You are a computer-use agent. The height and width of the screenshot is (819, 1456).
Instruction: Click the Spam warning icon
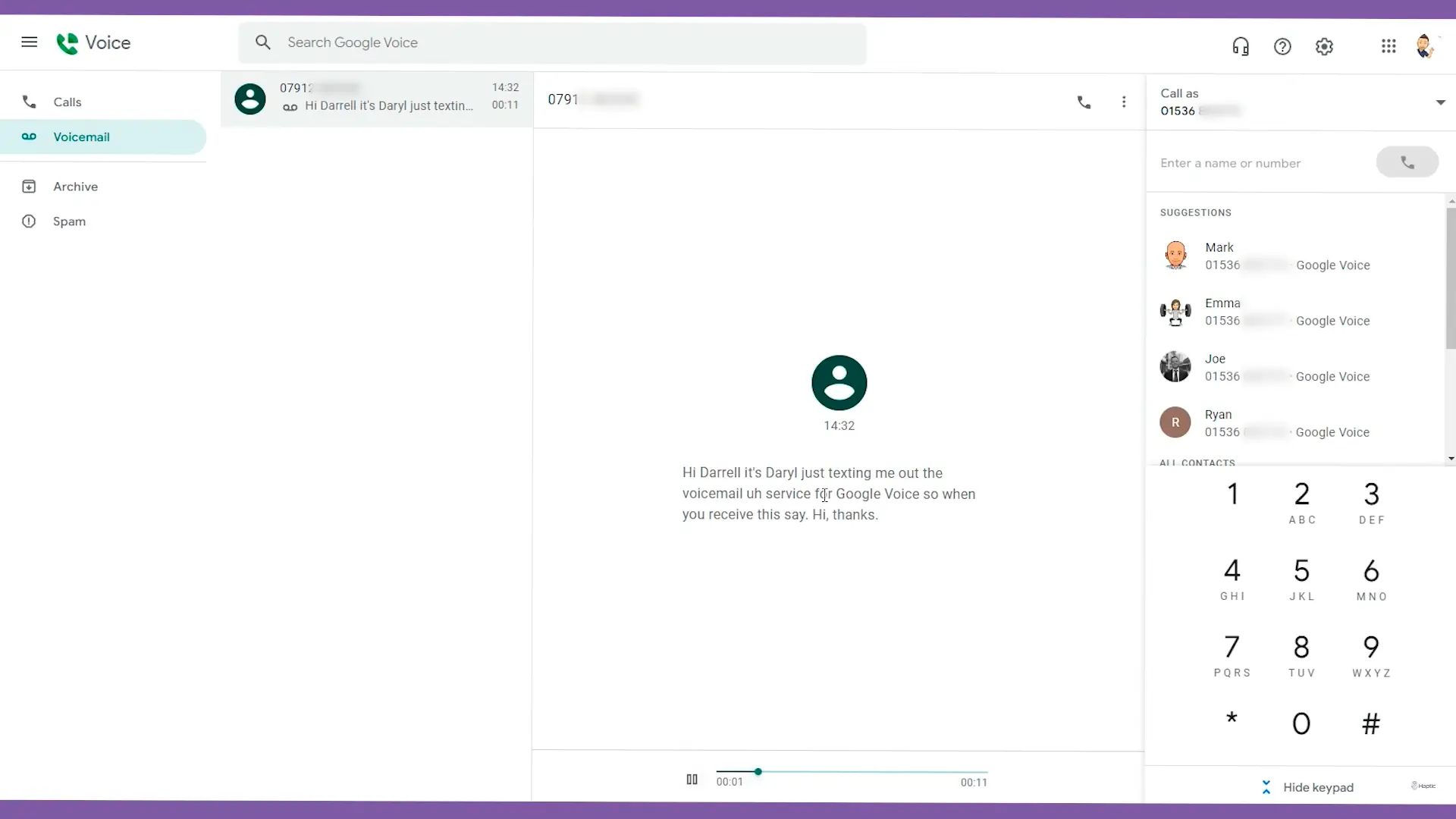(29, 221)
